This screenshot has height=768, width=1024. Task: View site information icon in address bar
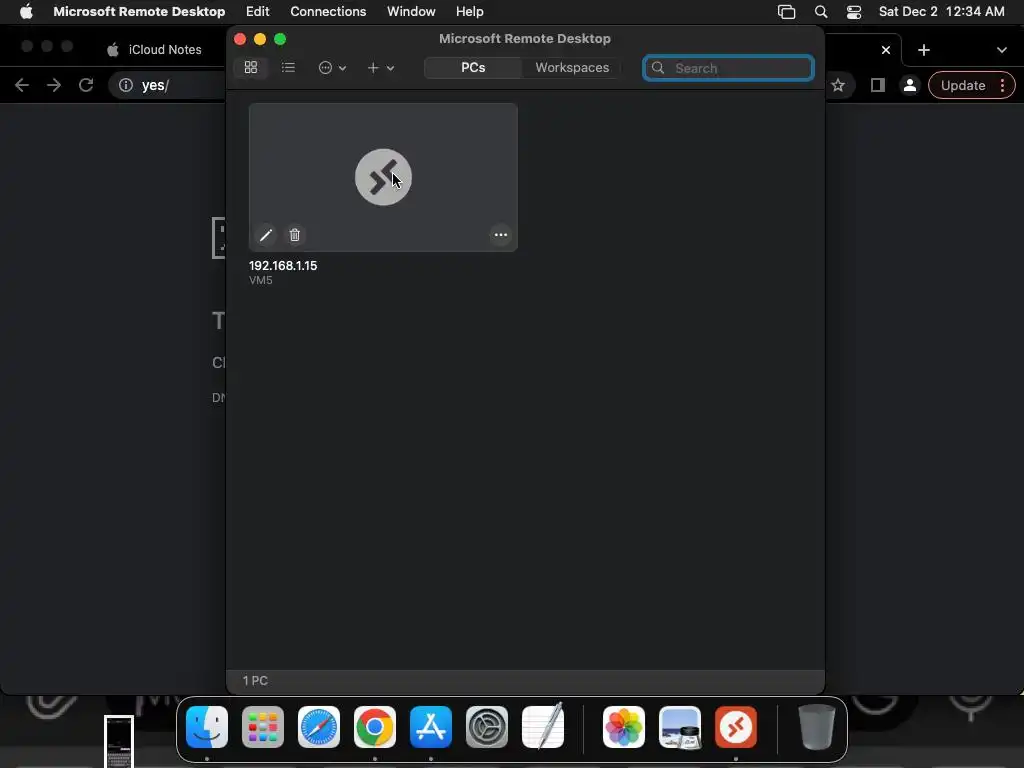tap(126, 86)
